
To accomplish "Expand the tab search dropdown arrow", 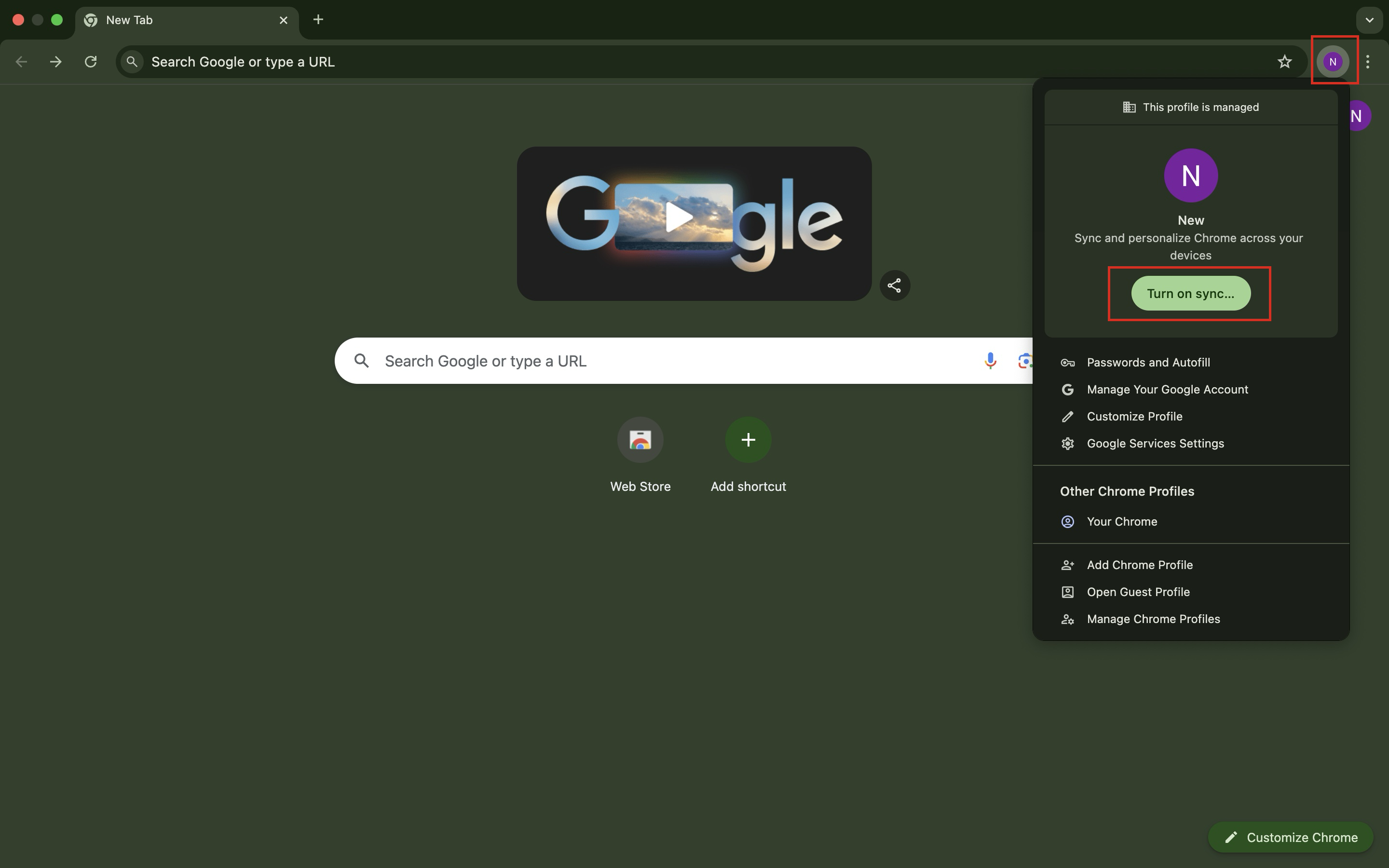I will coord(1369,20).
